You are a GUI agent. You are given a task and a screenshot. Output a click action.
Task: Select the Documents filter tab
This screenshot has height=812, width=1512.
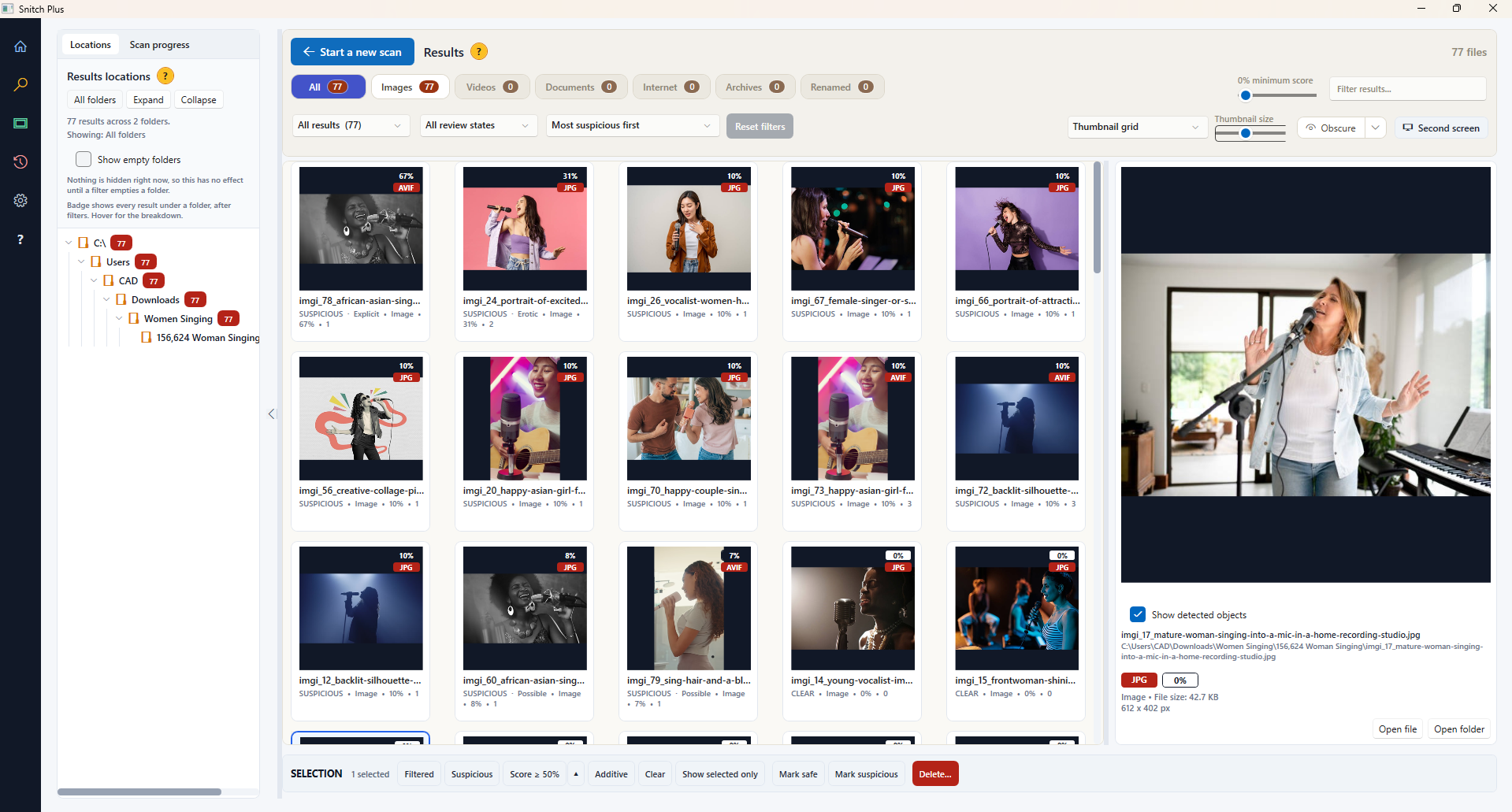point(581,87)
